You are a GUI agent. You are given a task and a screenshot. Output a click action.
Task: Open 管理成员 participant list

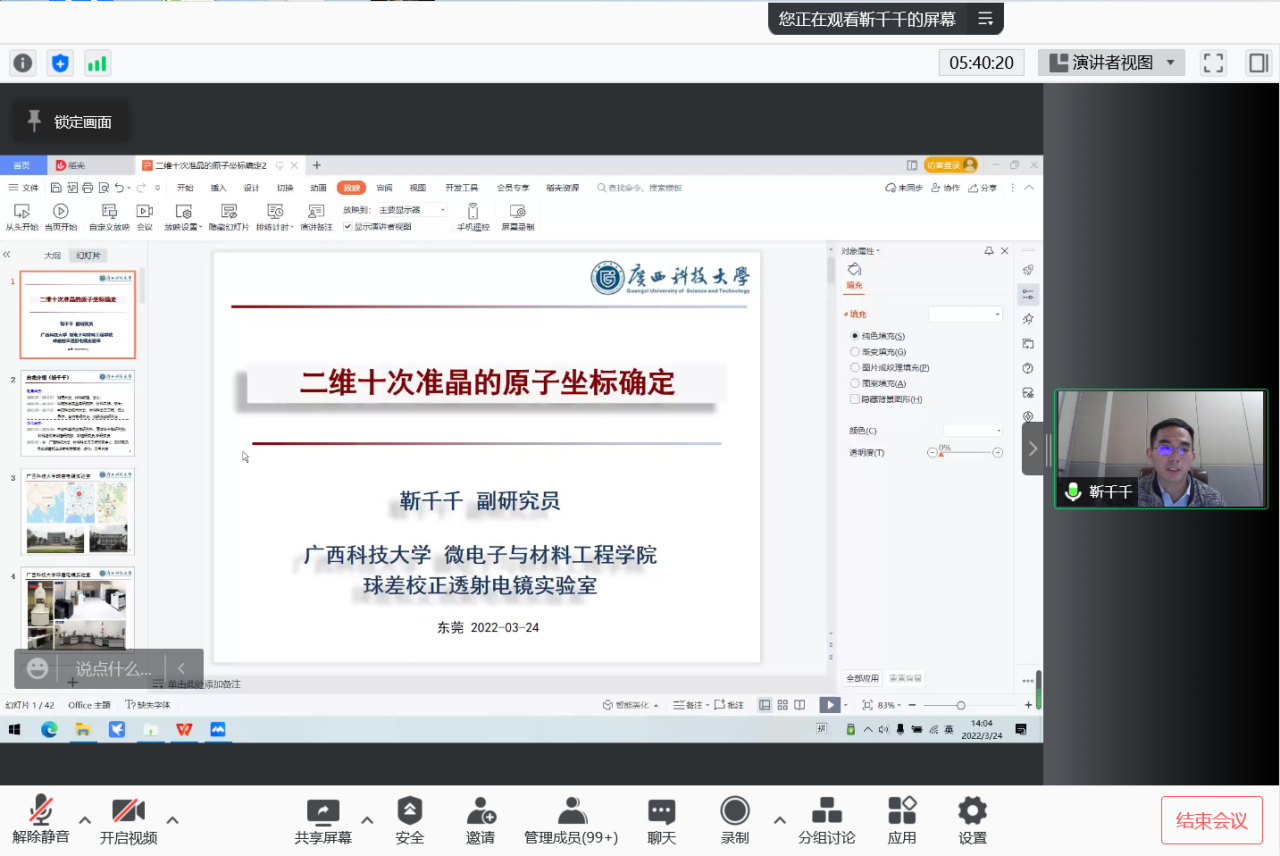tap(571, 819)
